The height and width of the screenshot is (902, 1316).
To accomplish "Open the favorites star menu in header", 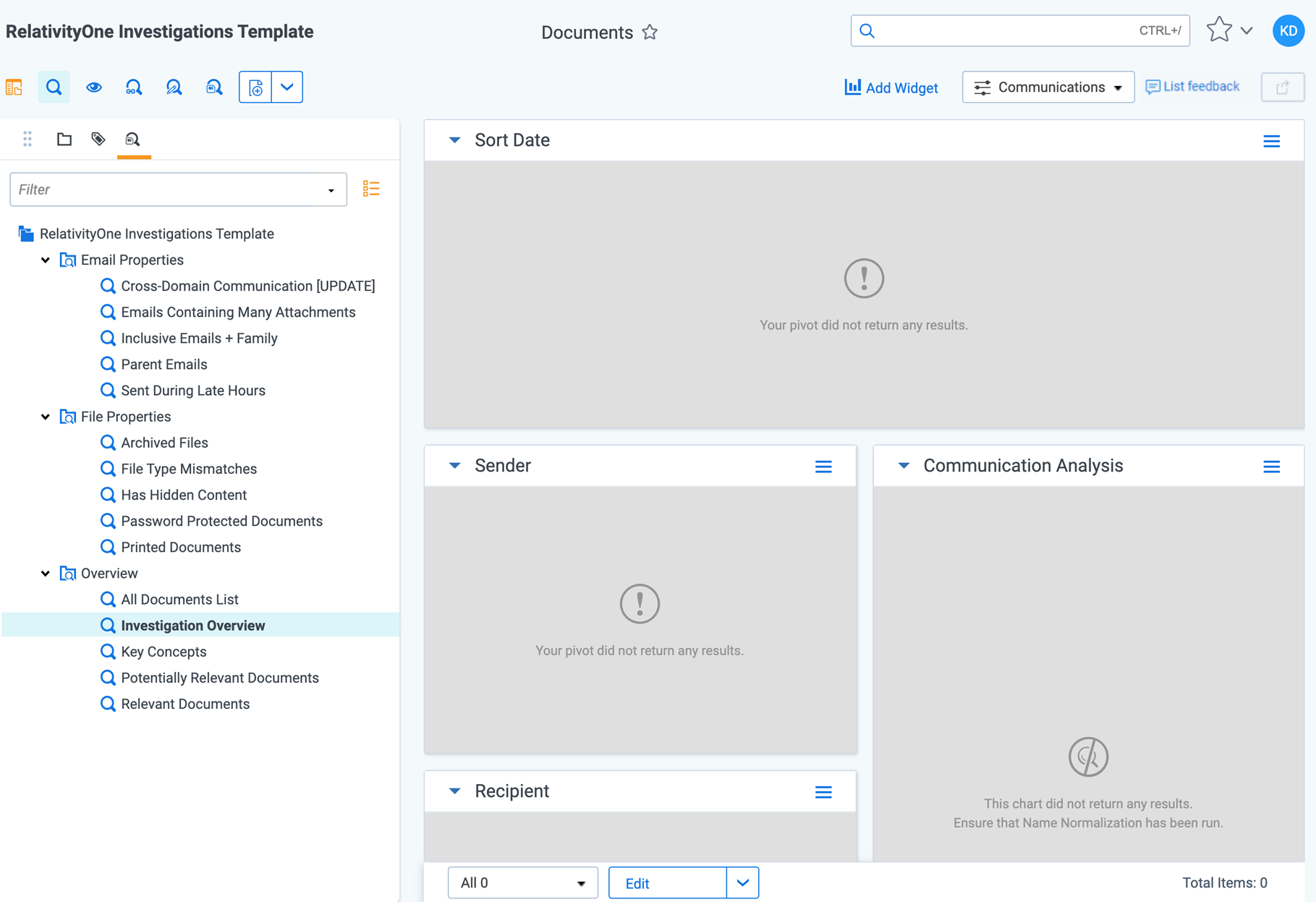I will point(1229,30).
